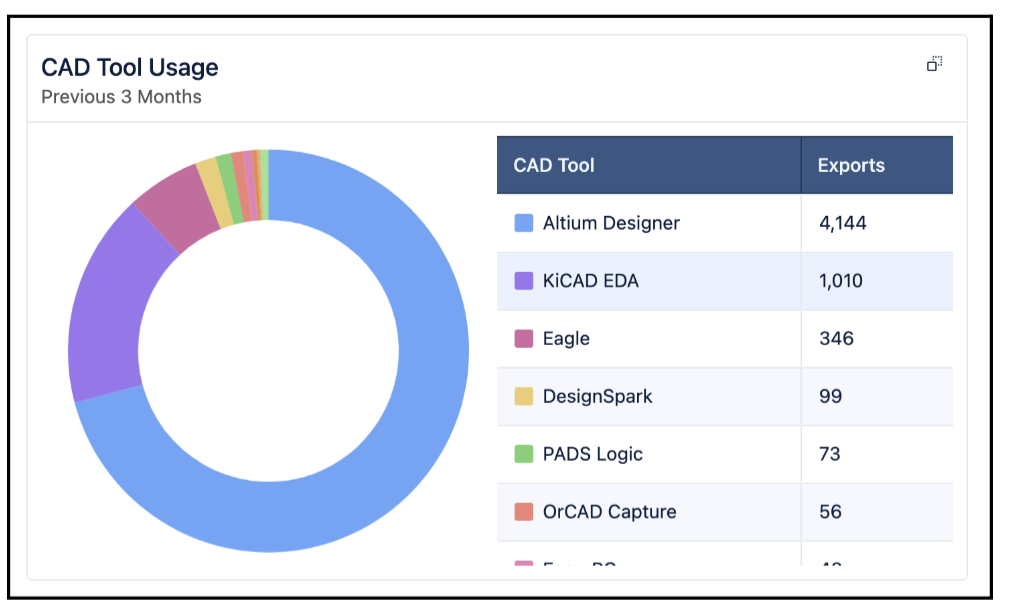Click the 1,010 exports value

point(841,281)
